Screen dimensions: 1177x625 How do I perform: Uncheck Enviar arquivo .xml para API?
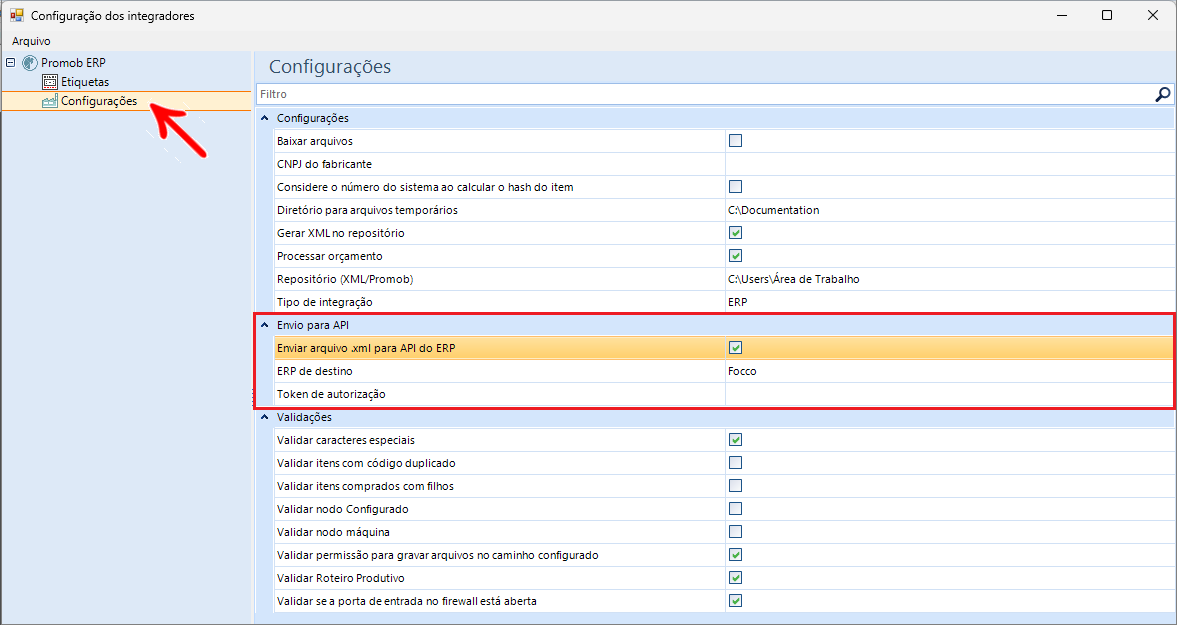[736, 347]
